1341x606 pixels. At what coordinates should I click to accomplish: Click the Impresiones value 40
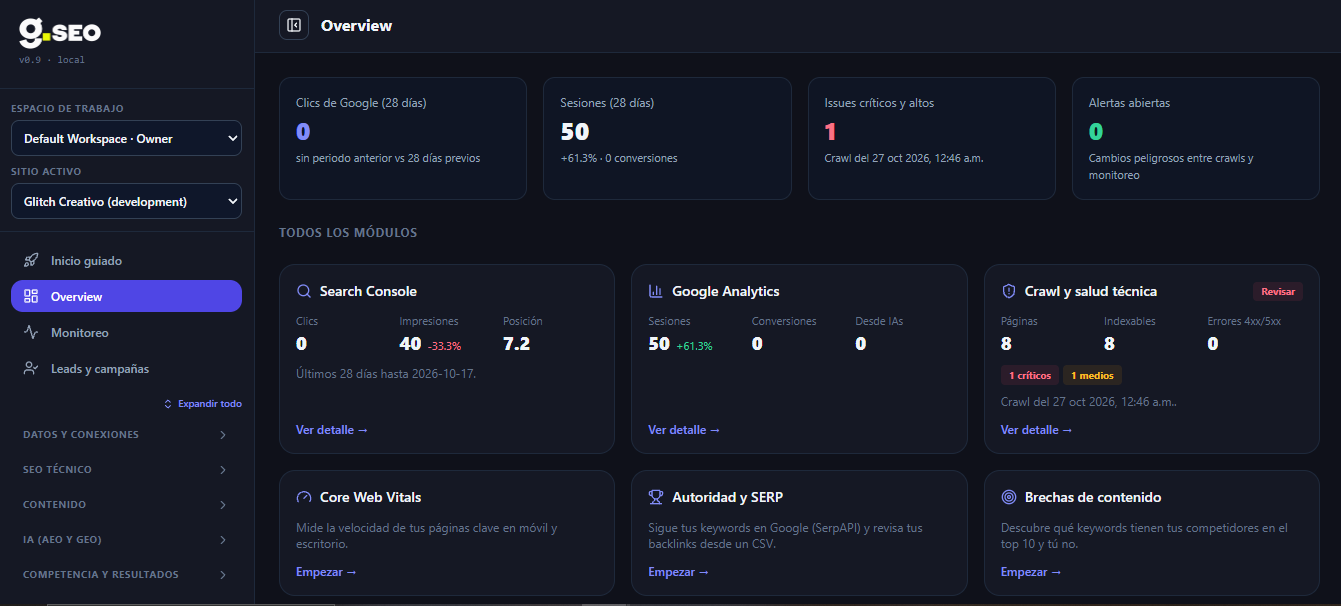pyautogui.click(x=410, y=344)
